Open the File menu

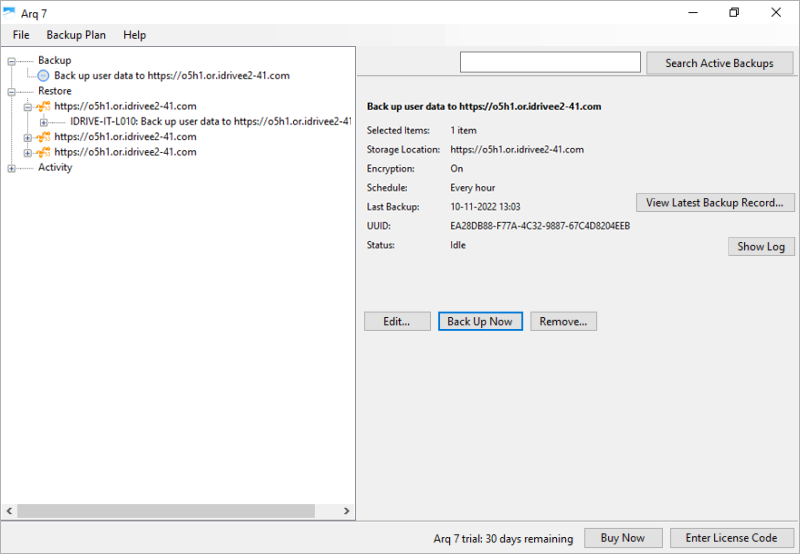pyautogui.click(x=21, y=35)
